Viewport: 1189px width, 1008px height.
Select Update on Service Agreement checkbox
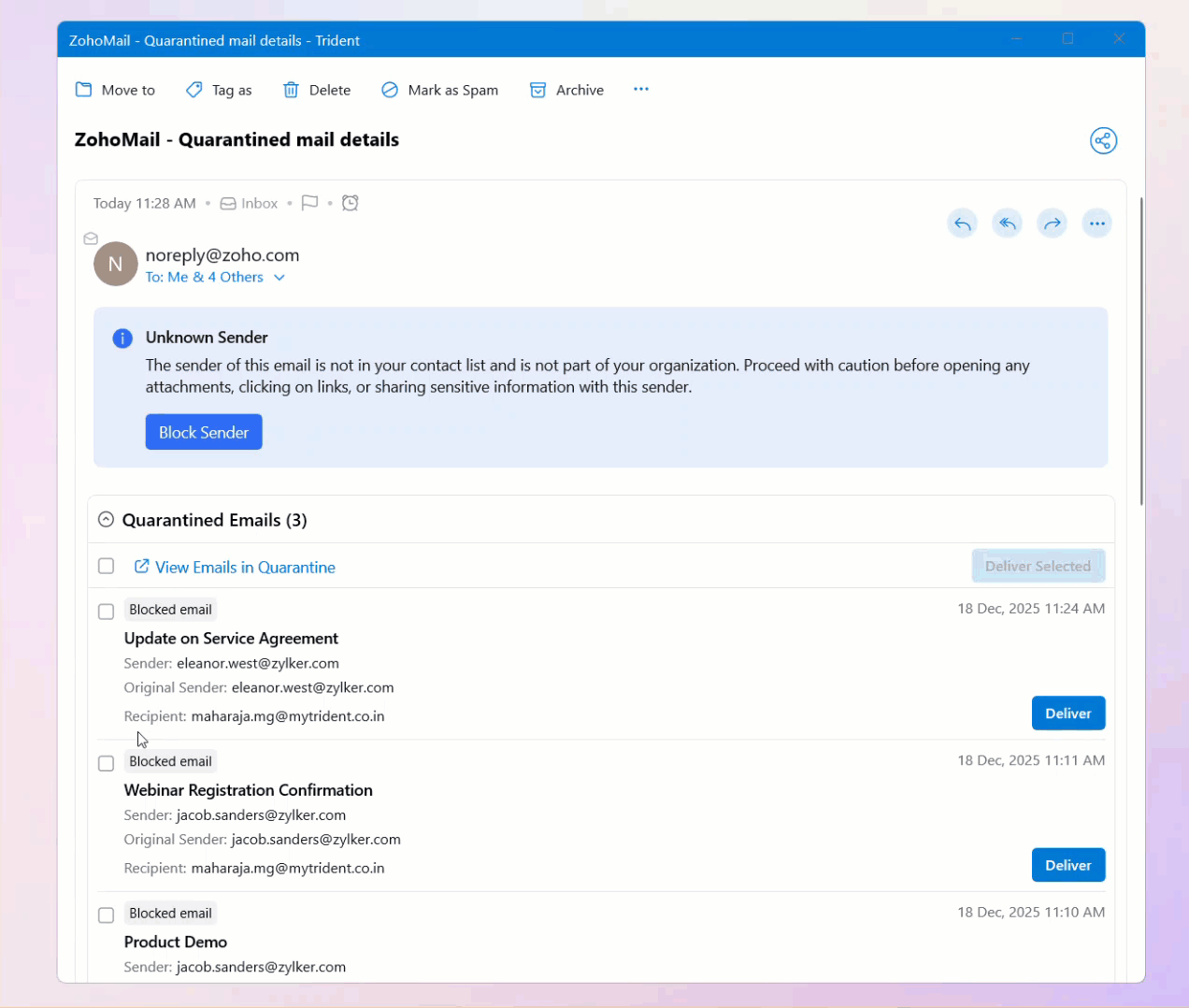107,612
